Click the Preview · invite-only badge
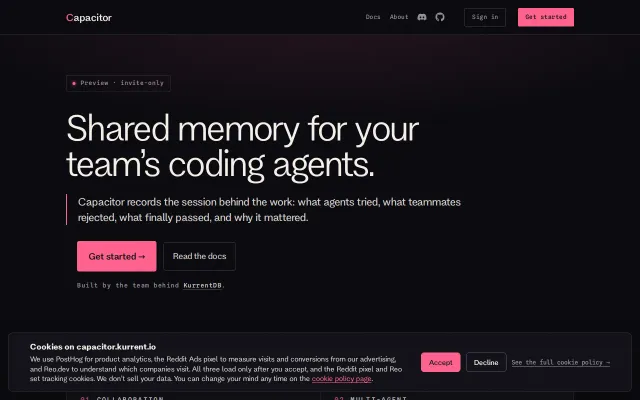 click(118, 83)
